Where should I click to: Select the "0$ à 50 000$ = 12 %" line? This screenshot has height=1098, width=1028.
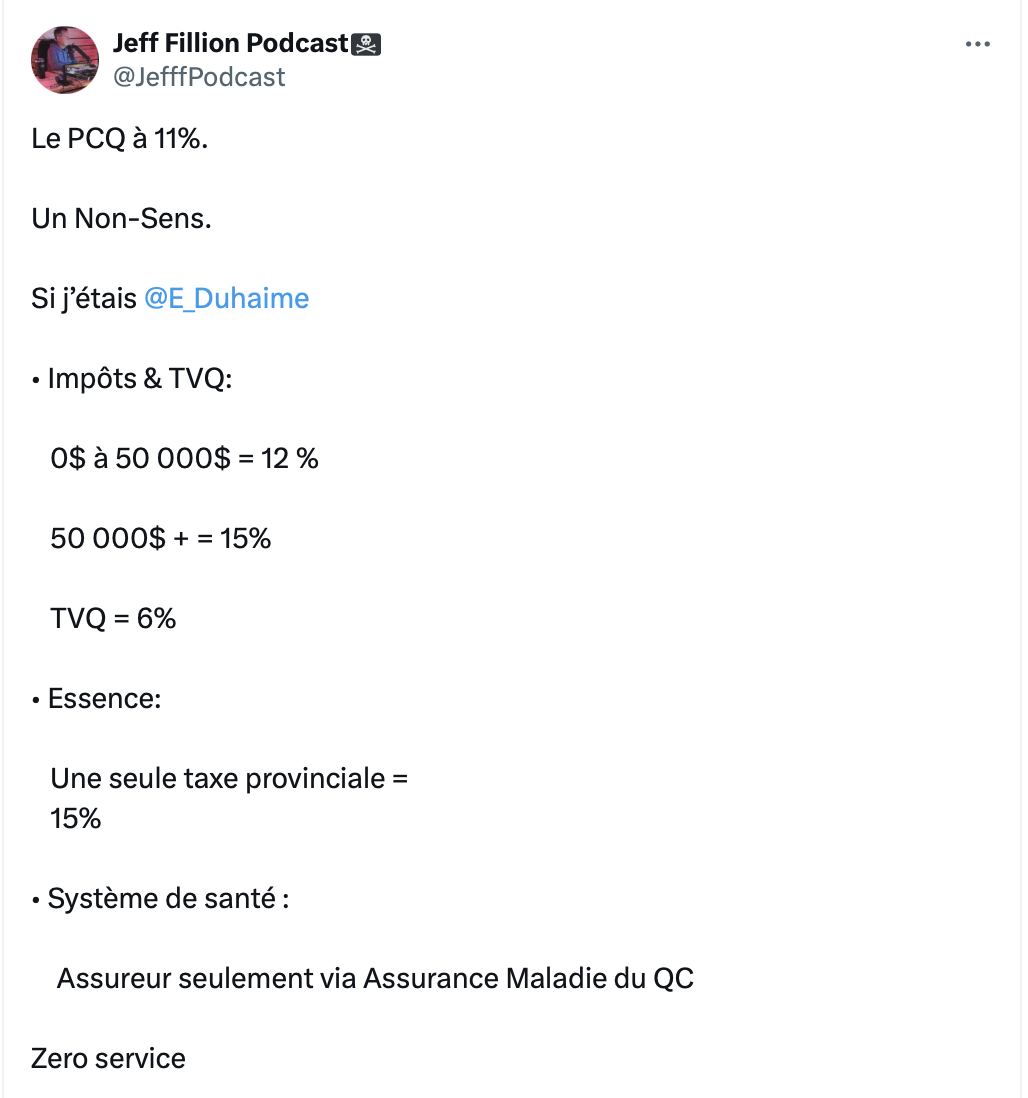184,459
